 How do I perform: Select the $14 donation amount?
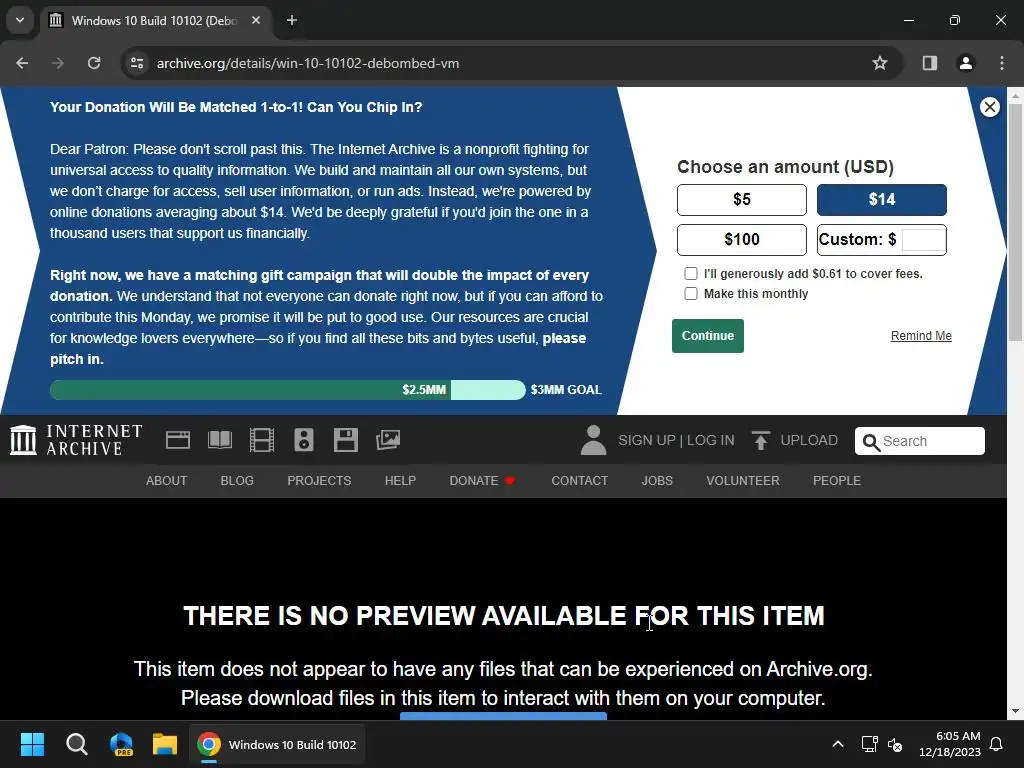(x=882, y=200)
